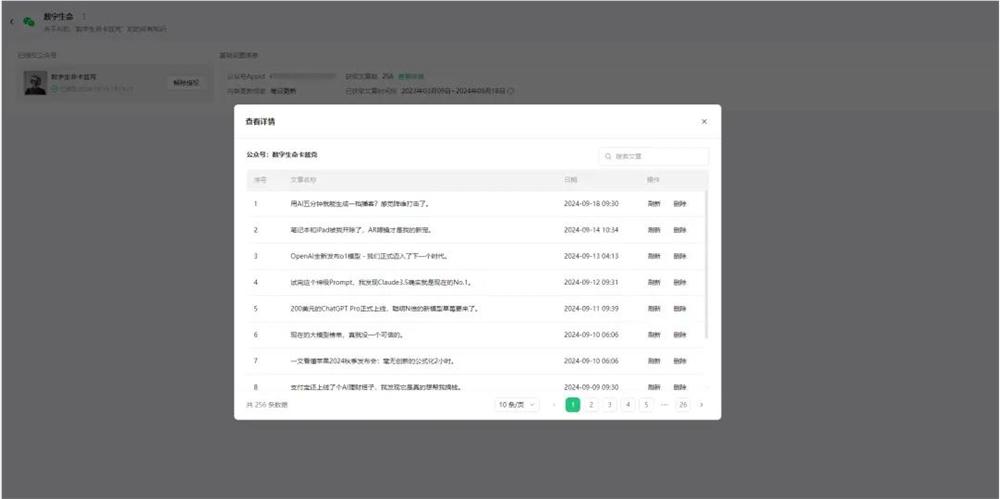Click date cell '2024-09-12 09:31'
This screenshot has height=499, width=1000.
pyautogui.click(x=591, y=282)
